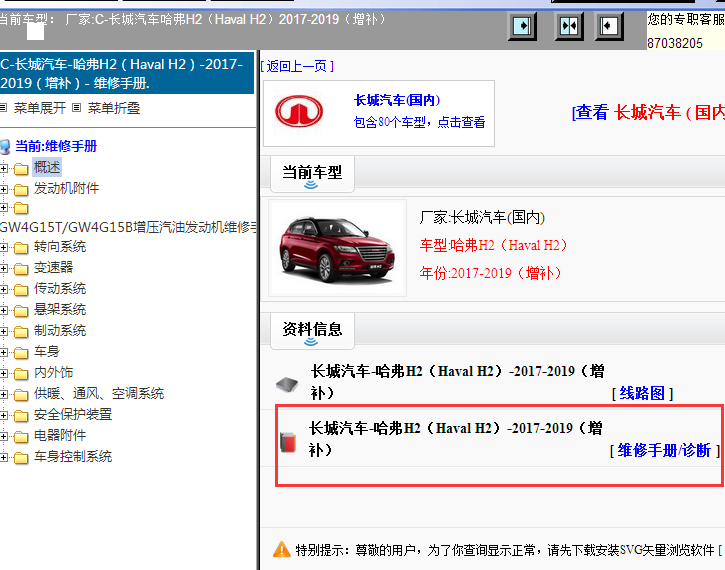725x570 pixels.
Task: Click 查看 长城汽车 link at right
Action: coord(648,112)
